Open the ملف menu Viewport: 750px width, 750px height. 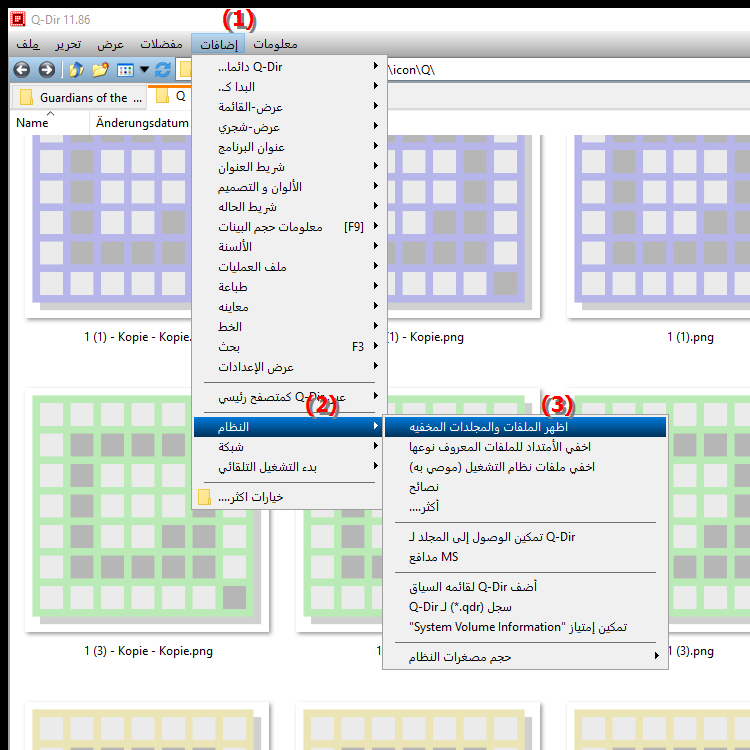(x=28, y=44)
